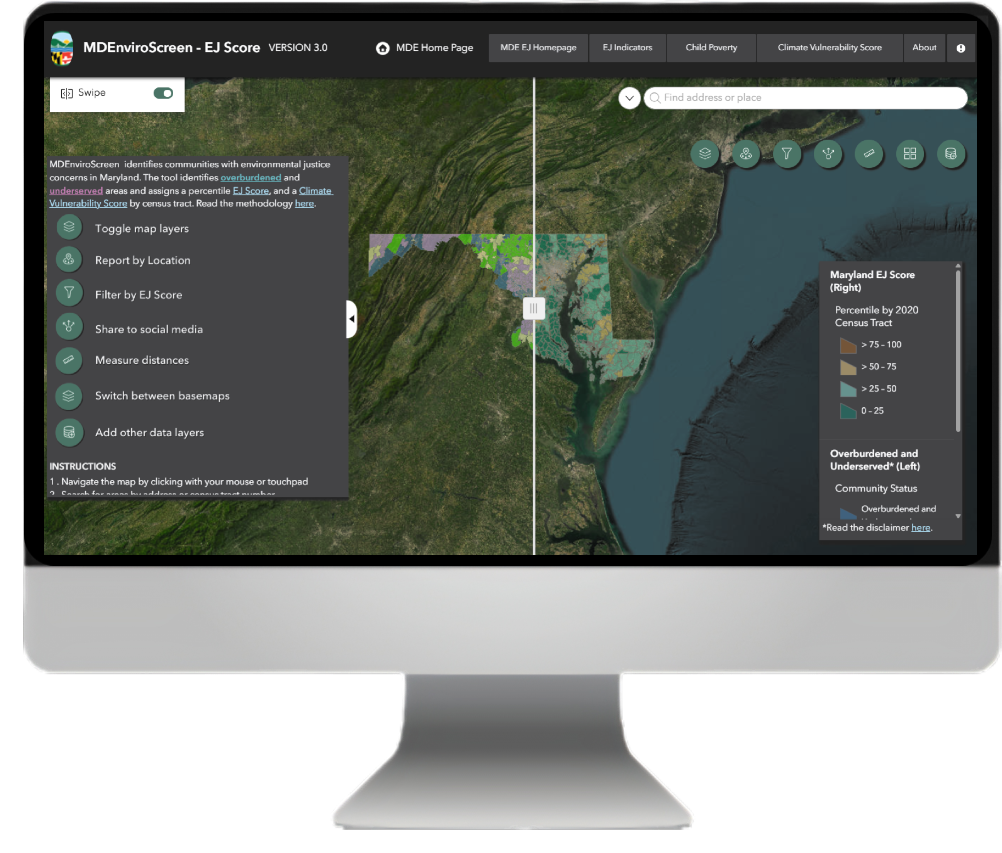Select the ruler measure icon in the map toolbar
This screenshot has height=853, width=1002.
click(x=869, y=154)
